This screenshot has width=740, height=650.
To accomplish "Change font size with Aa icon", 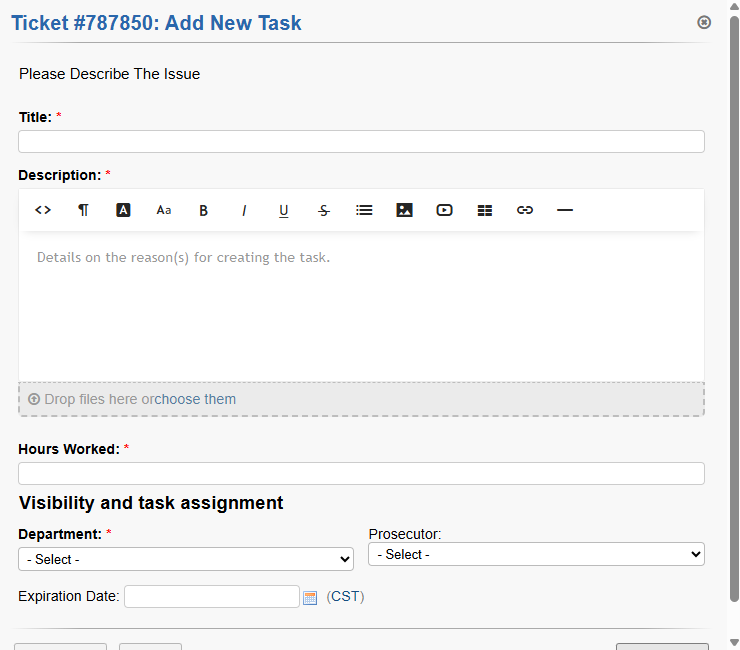I will (164, 210).
